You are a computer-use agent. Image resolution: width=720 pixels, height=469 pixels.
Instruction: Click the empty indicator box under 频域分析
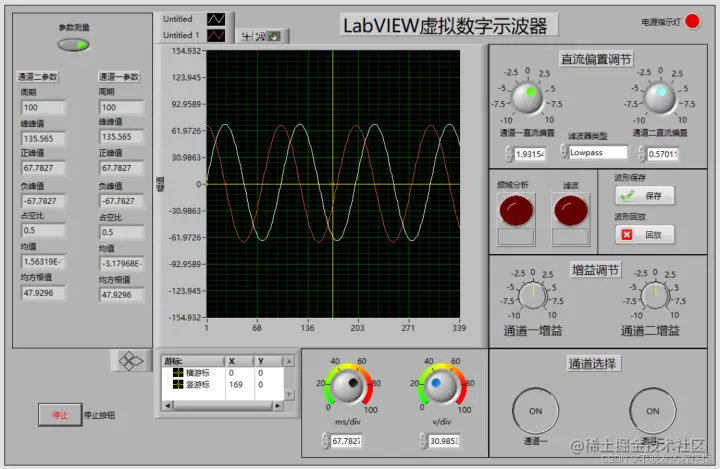(516, 237)
